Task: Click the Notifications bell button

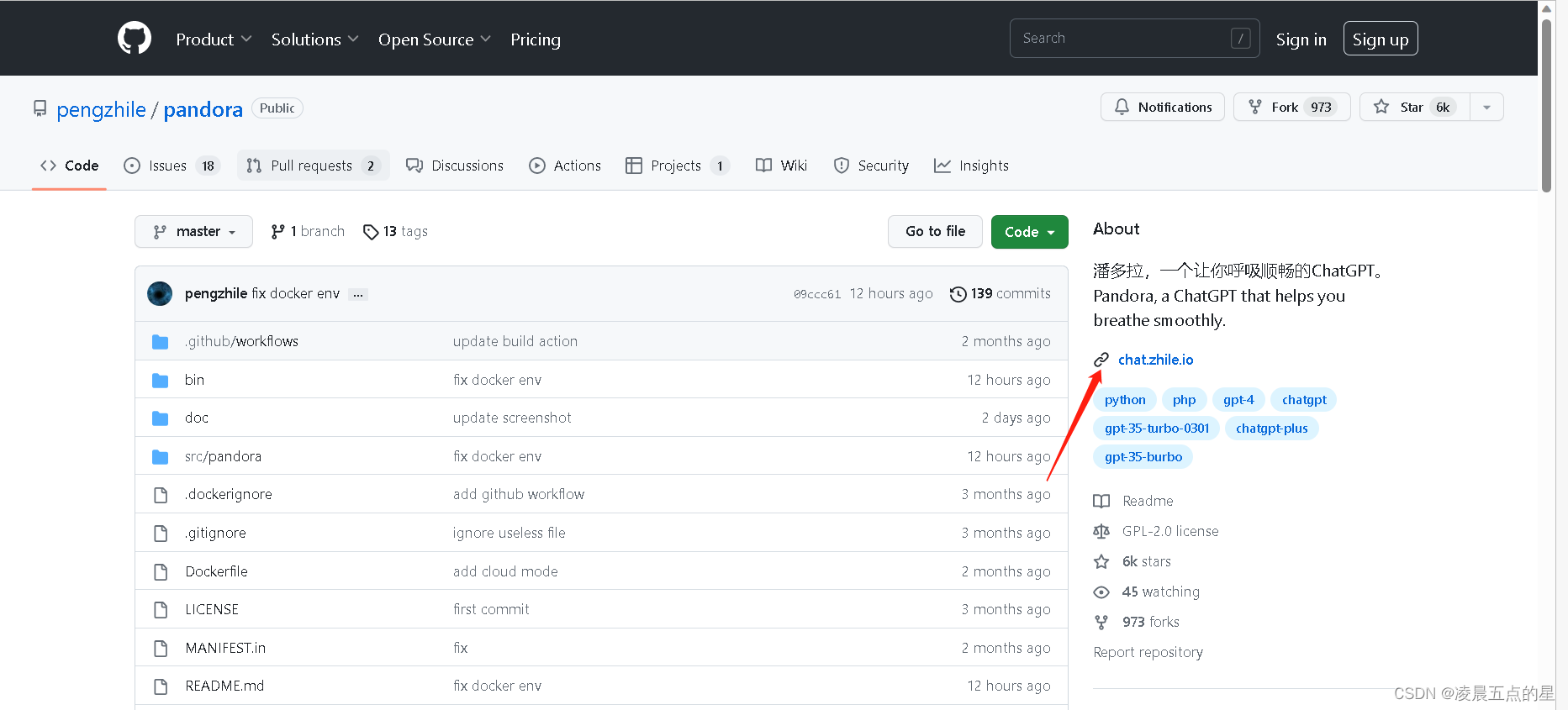Action: click(x=1163, y=107)
